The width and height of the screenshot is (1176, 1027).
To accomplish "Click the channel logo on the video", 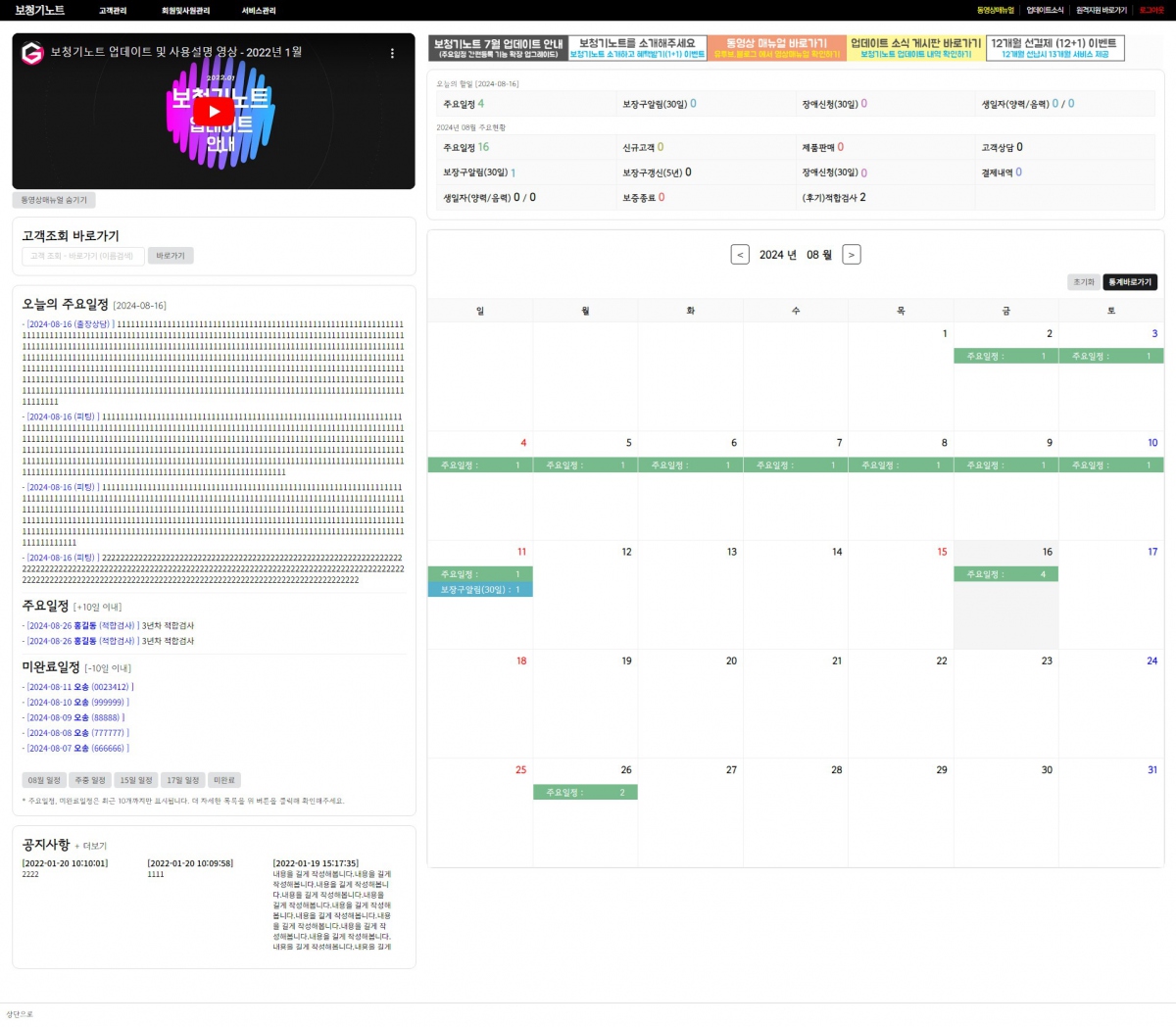I will pos(32,54).
